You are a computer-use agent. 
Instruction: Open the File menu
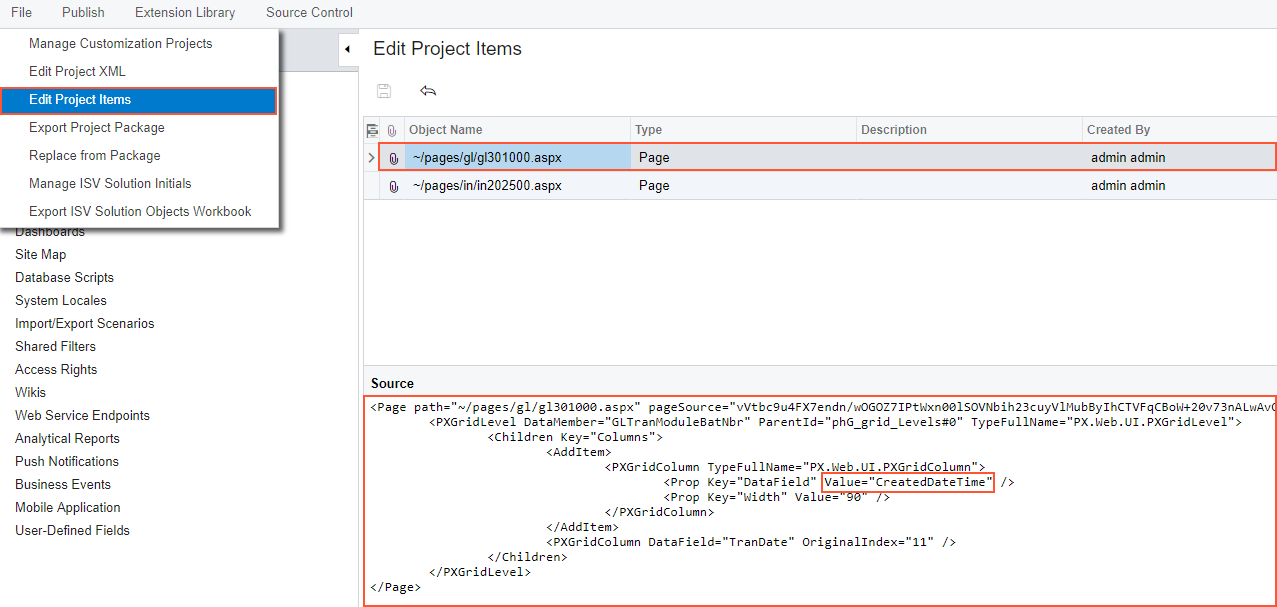coord(21,12)
